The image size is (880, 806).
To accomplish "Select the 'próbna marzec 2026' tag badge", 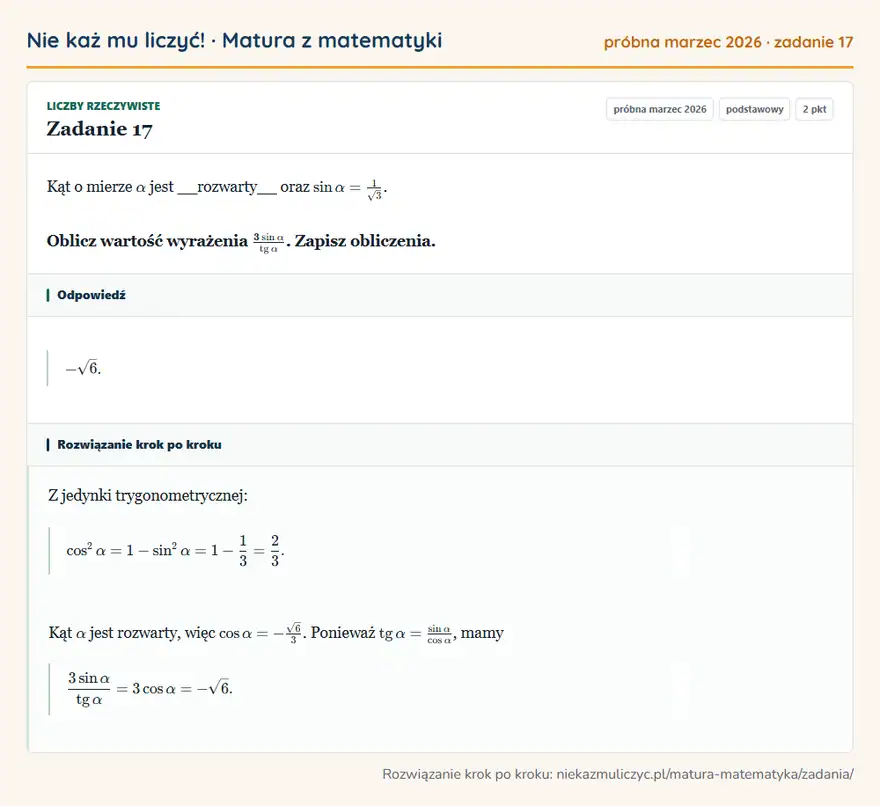I will coord(659,109).
